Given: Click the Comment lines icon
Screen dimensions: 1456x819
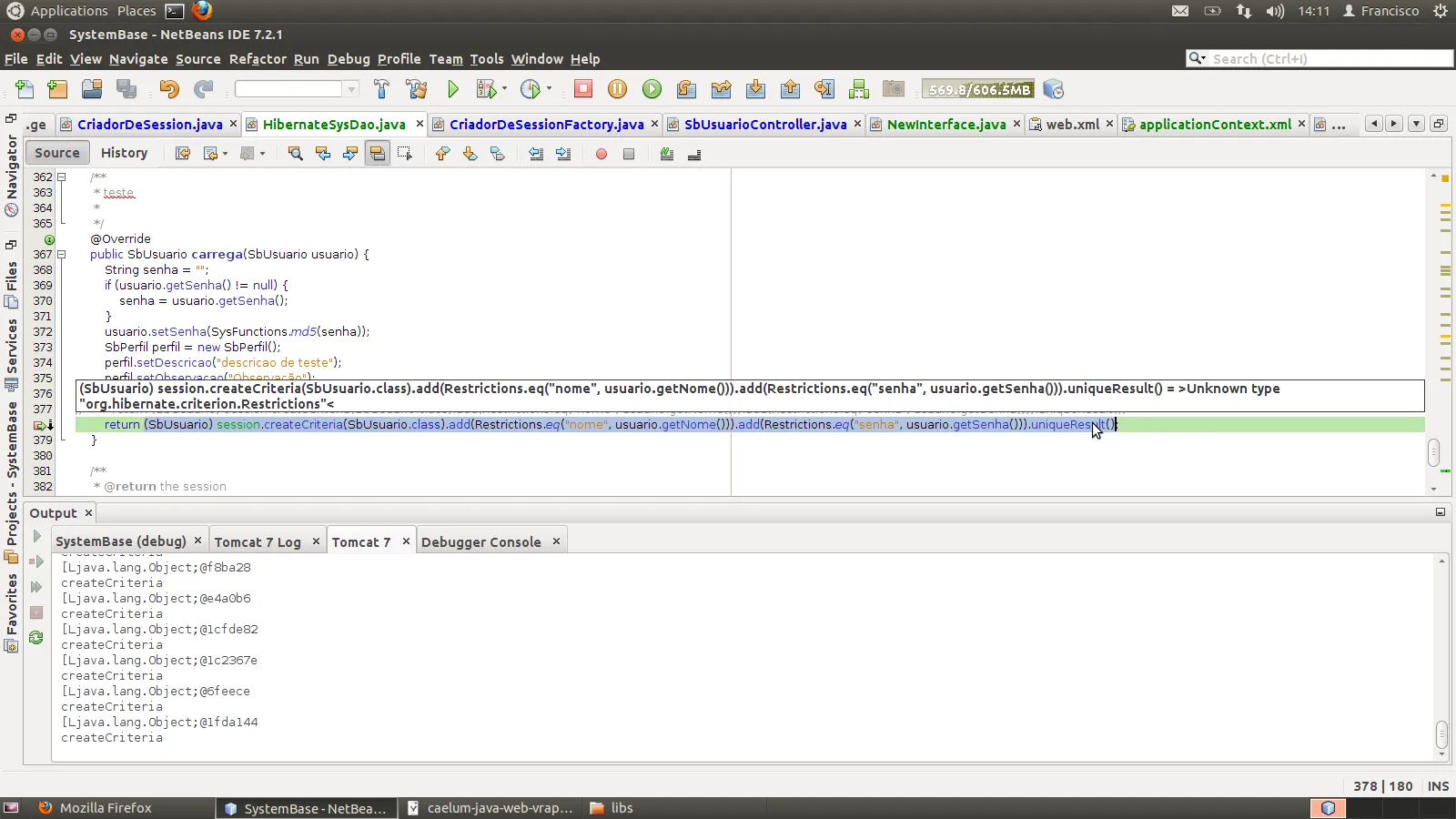Looking at the screenshot, I should (667, 154).
